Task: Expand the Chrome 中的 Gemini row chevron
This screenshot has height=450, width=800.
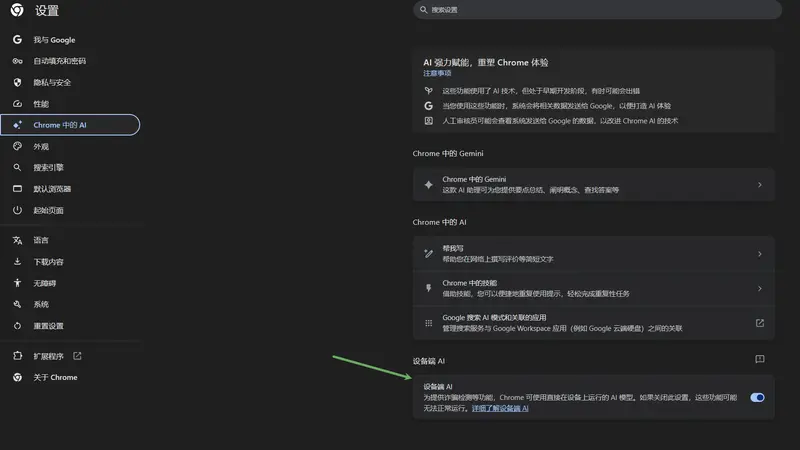Action: tap(760, 185)
